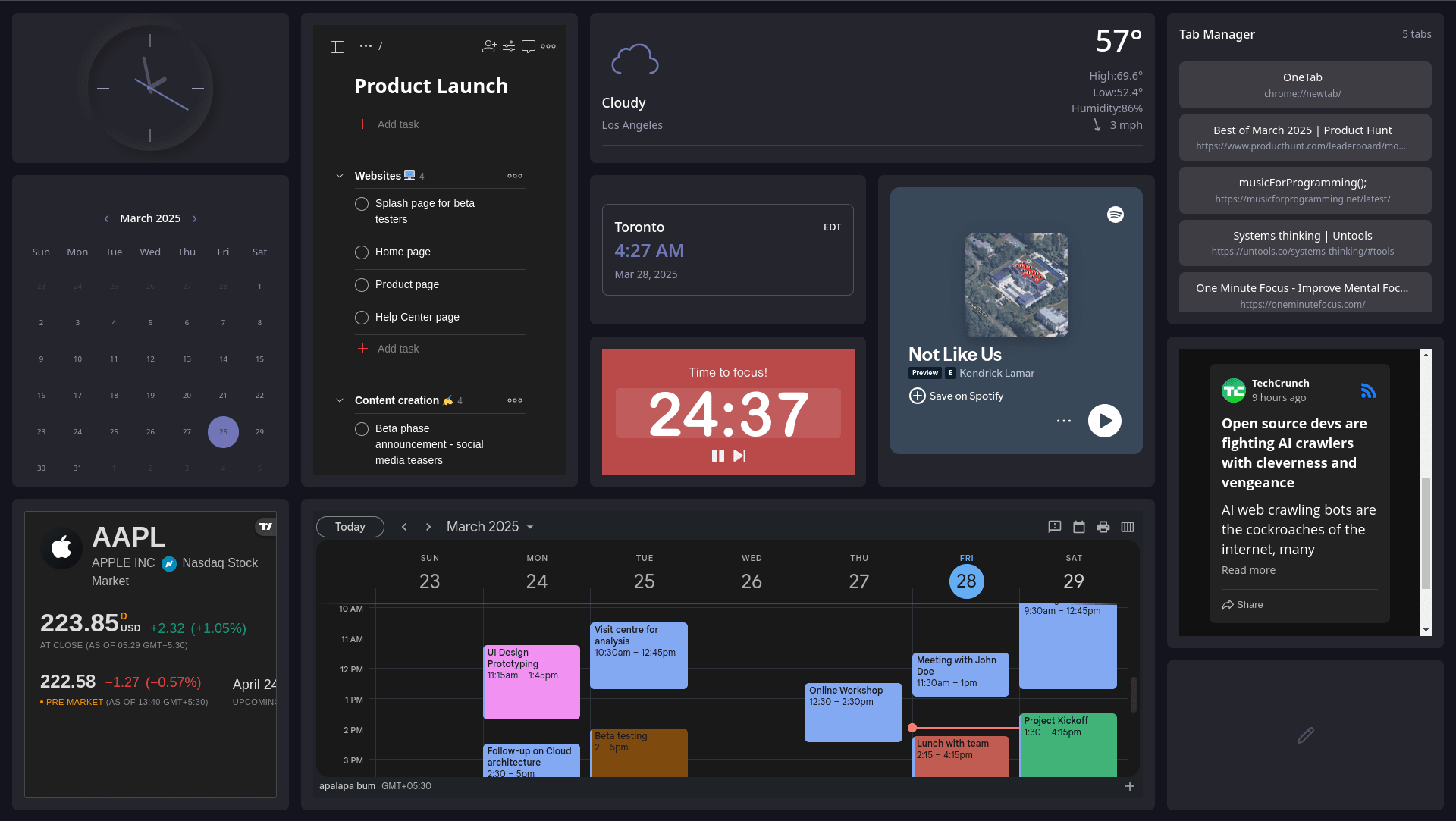Click the Spotify logo on Not Like Us card

(1116, 215)
